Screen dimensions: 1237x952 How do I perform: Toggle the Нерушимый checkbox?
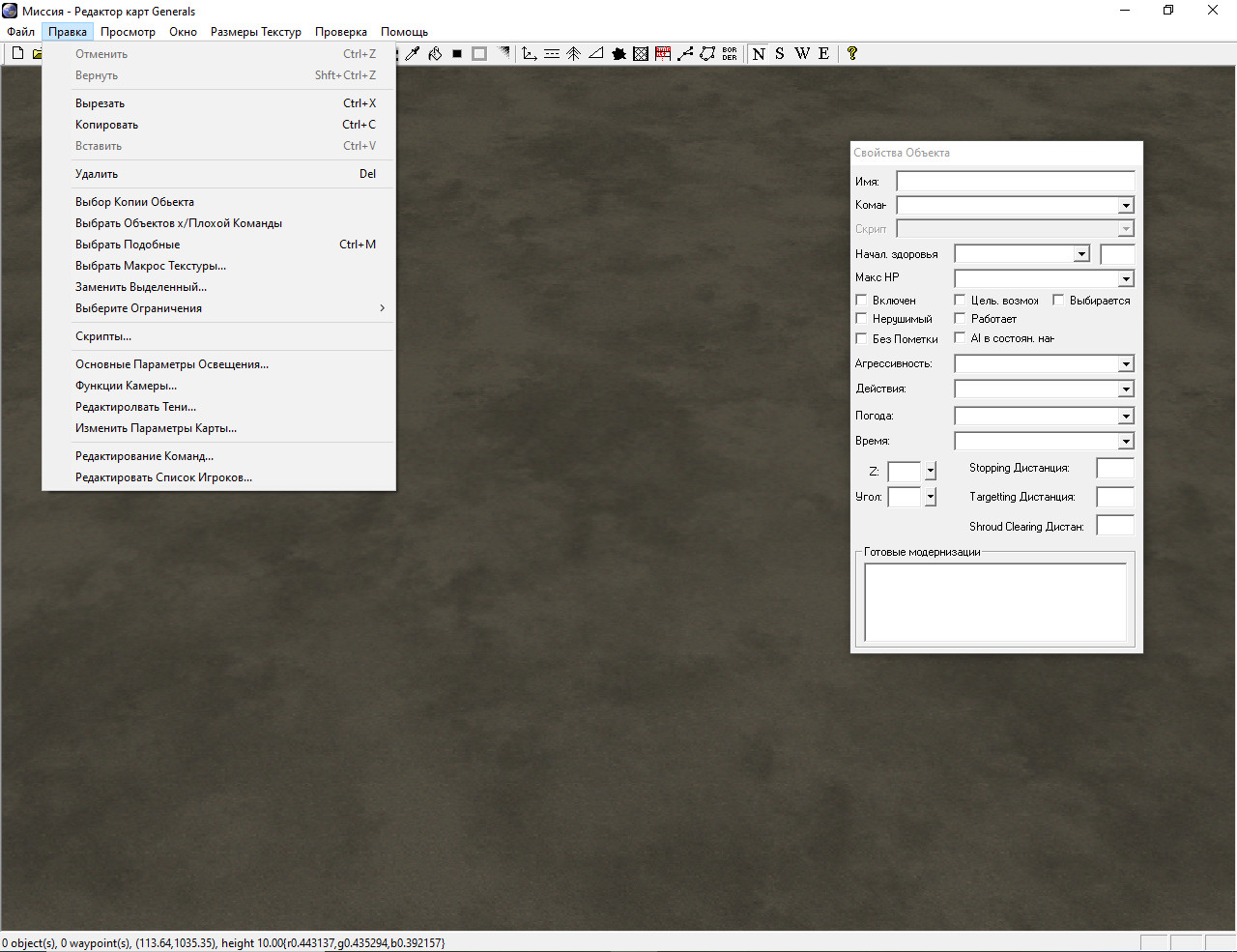862,318
